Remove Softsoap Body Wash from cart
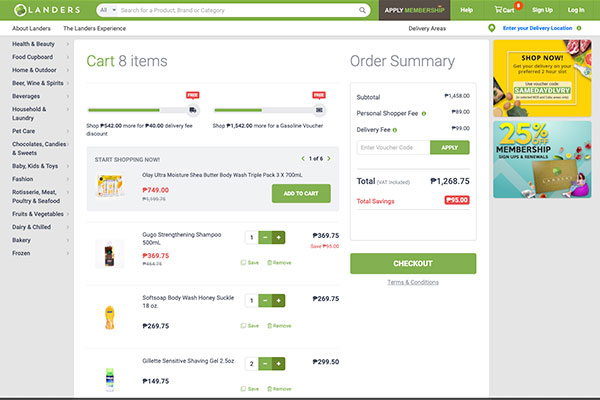Viewport: 600px width, 400px height. coord(279,326)
